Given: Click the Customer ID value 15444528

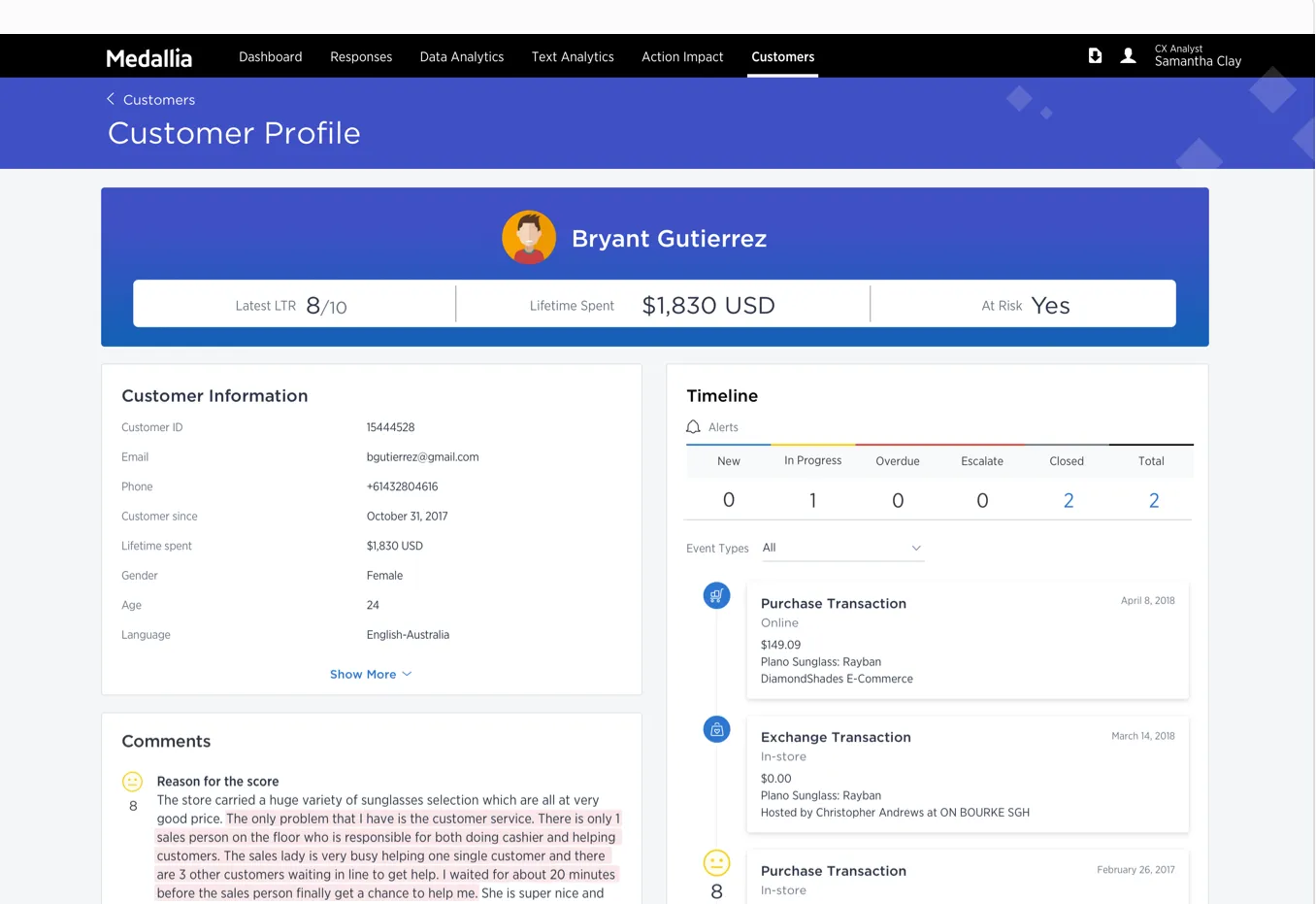Looking at the screenshot, I should (390, 427).
